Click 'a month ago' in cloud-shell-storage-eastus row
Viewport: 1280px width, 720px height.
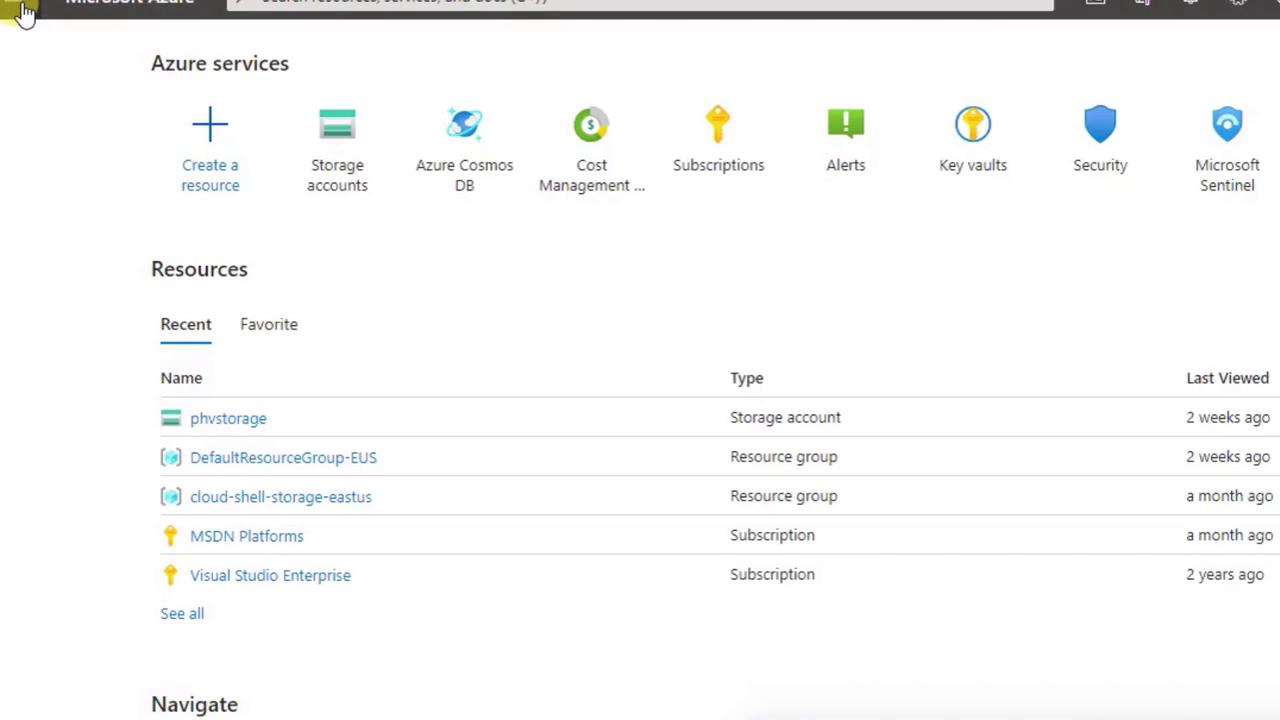coord(1230,495)
